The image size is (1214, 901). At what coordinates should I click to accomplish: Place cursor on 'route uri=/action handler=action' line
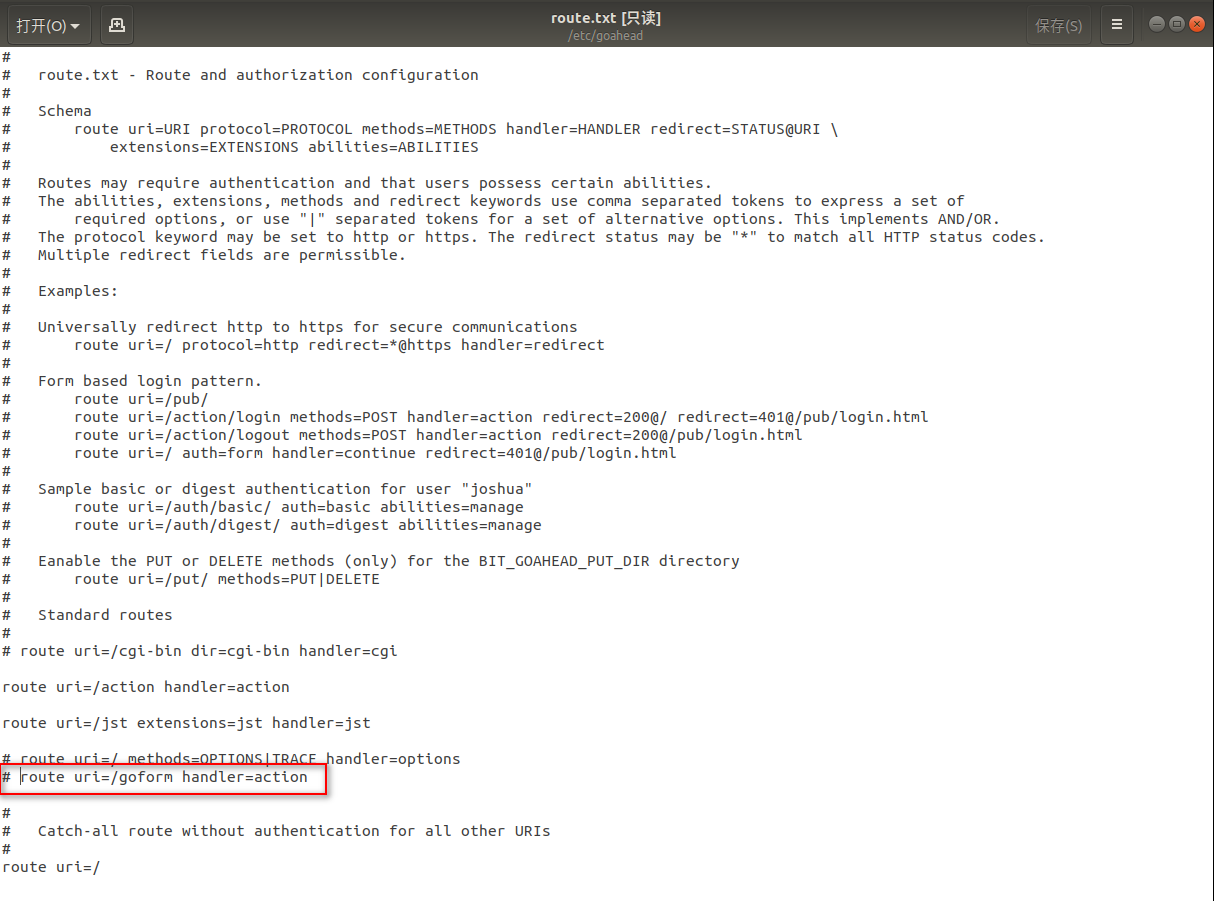coord(145,686)
